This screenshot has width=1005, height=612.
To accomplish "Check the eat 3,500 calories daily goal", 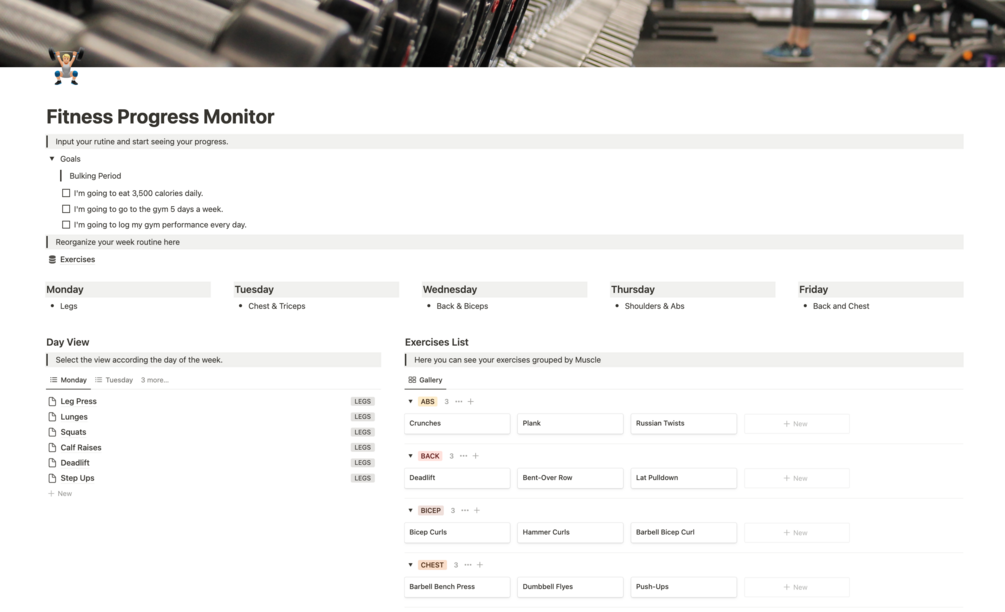I will 65,193.
